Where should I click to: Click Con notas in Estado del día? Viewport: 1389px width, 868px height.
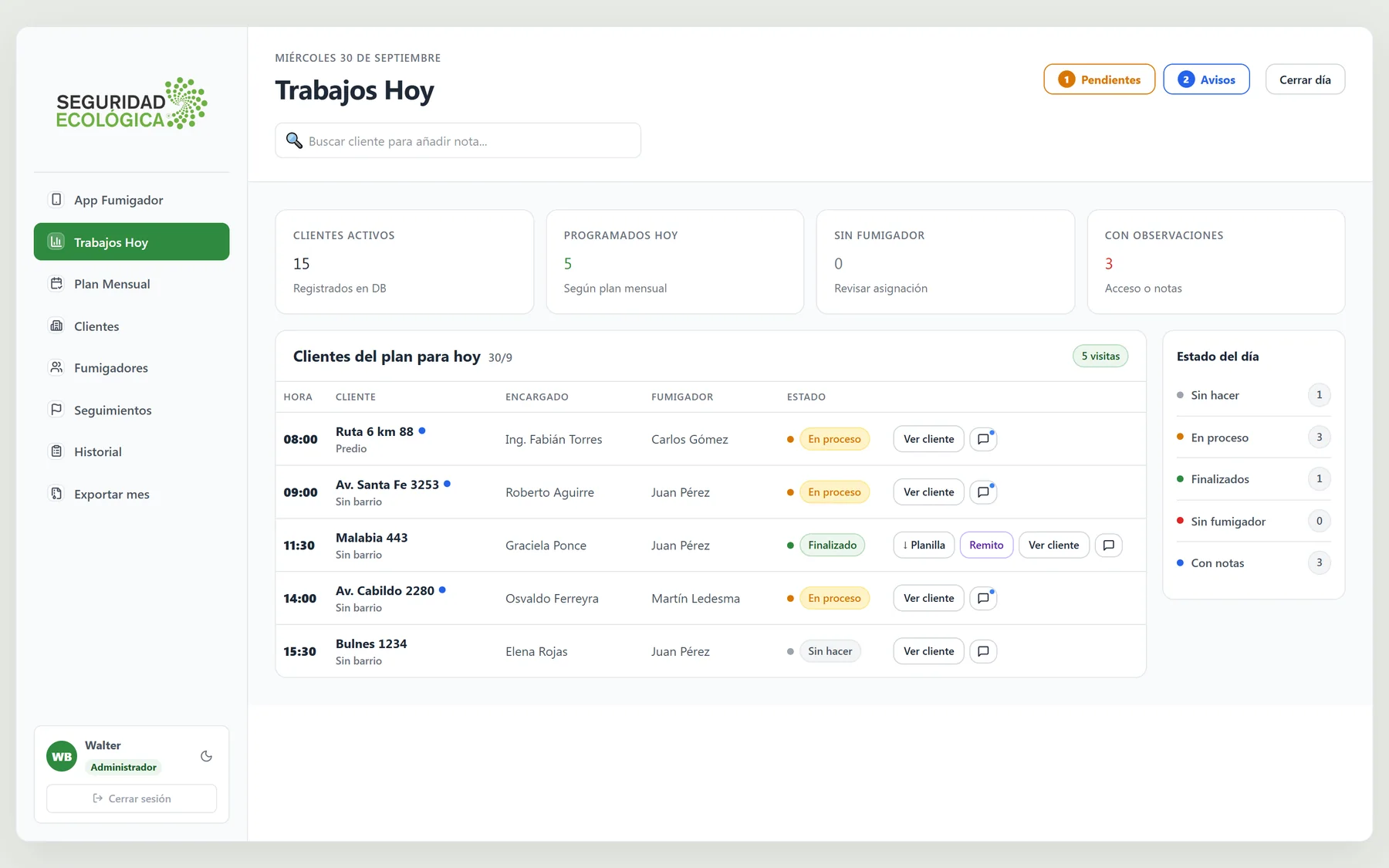click(x=1253, y=563)
